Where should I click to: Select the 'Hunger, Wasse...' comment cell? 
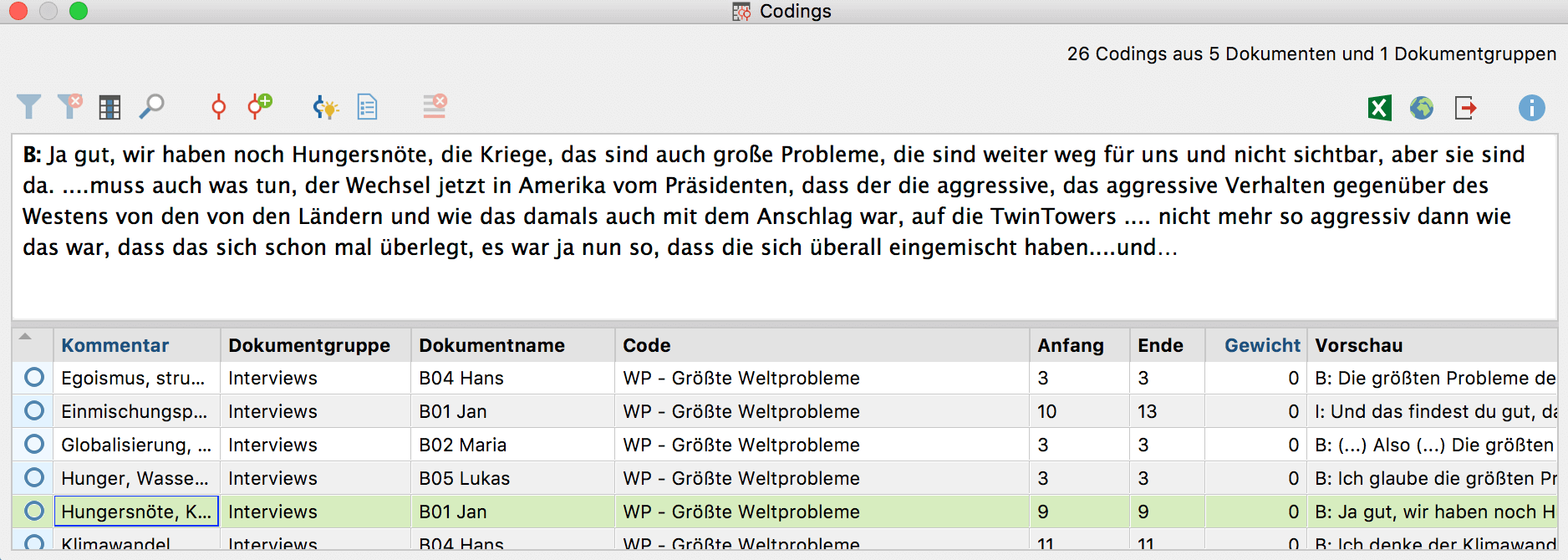tap(136, 478)
